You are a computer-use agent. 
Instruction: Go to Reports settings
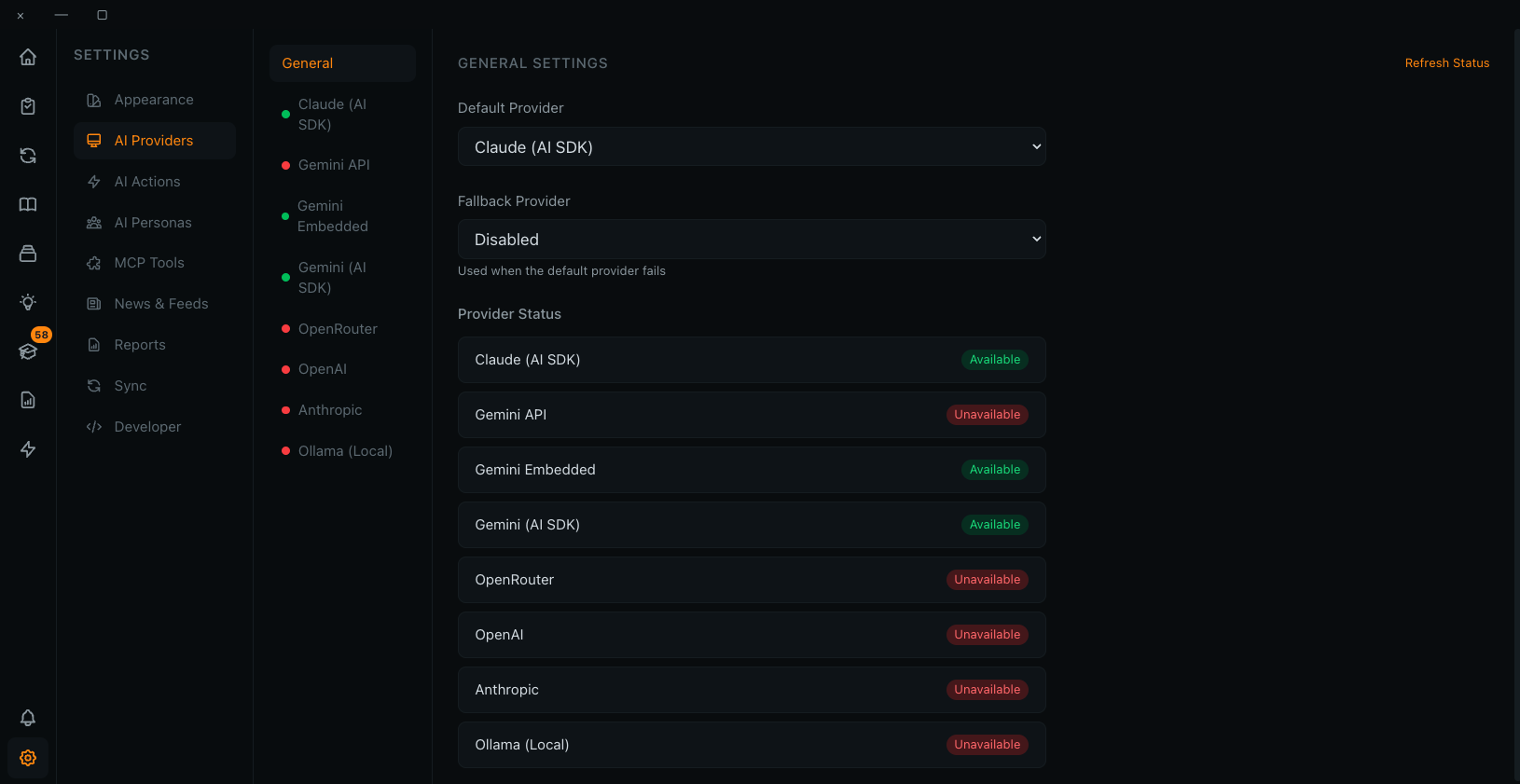[x=155, y=345]
